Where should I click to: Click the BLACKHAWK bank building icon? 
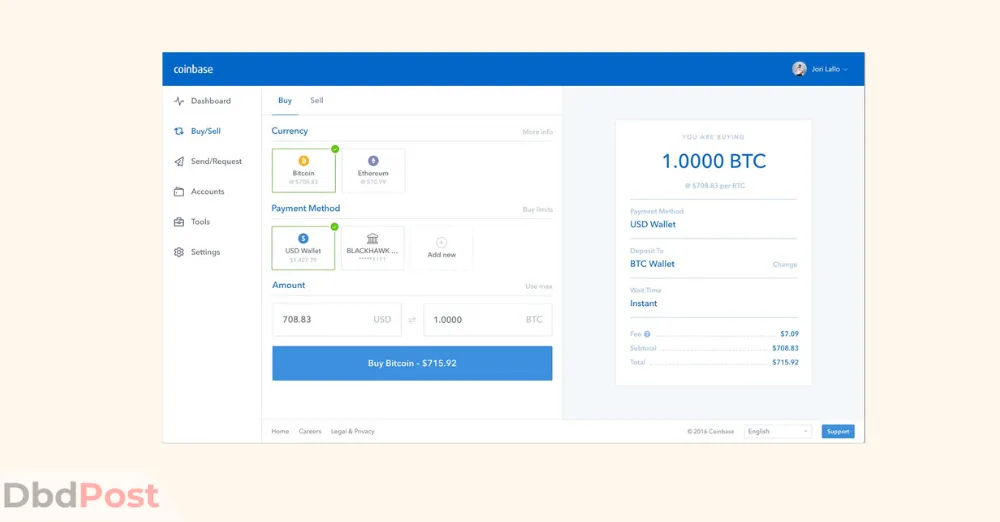pos(372,239)
